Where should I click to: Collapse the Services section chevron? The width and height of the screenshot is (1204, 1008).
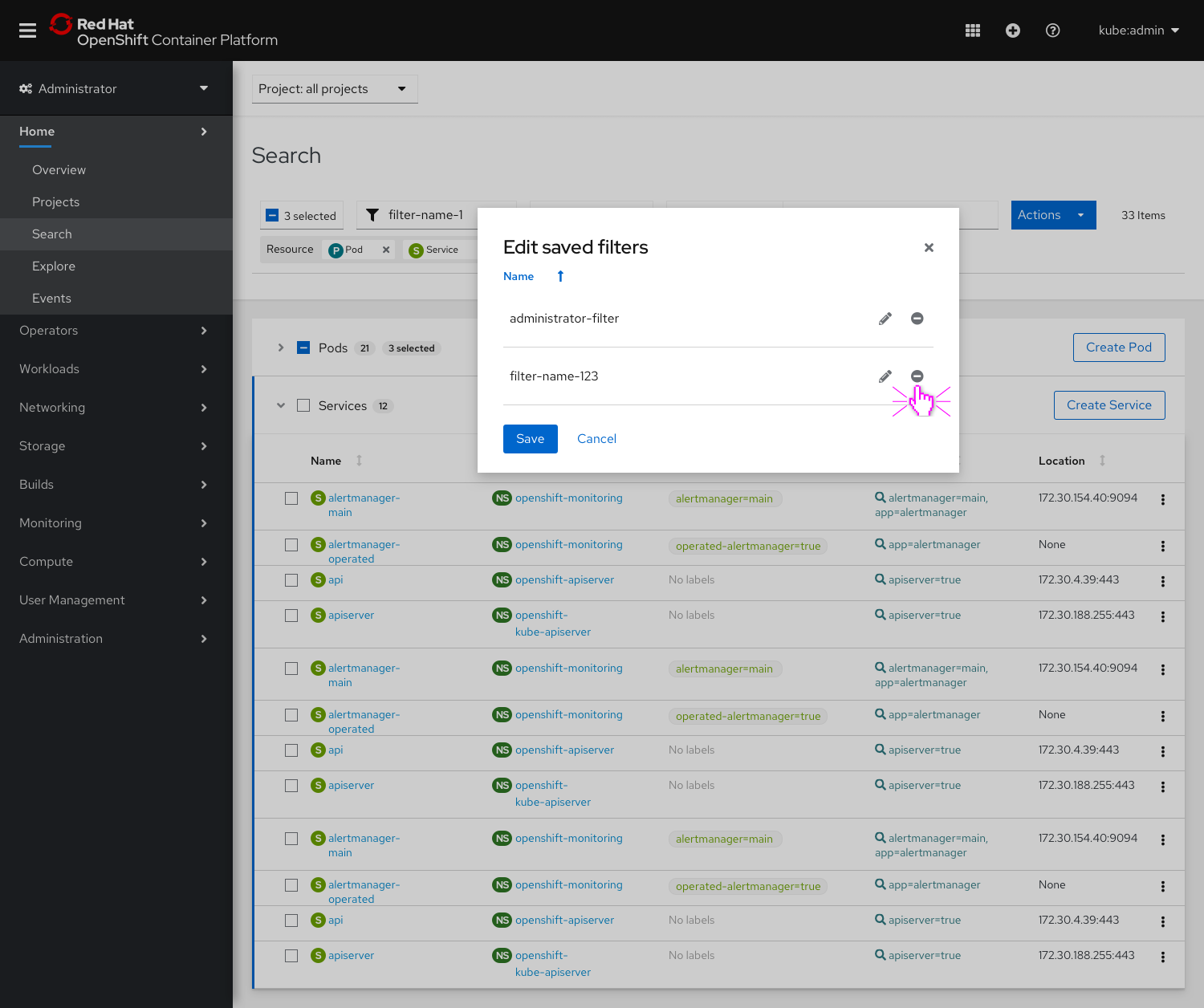(x=280, y=405)
